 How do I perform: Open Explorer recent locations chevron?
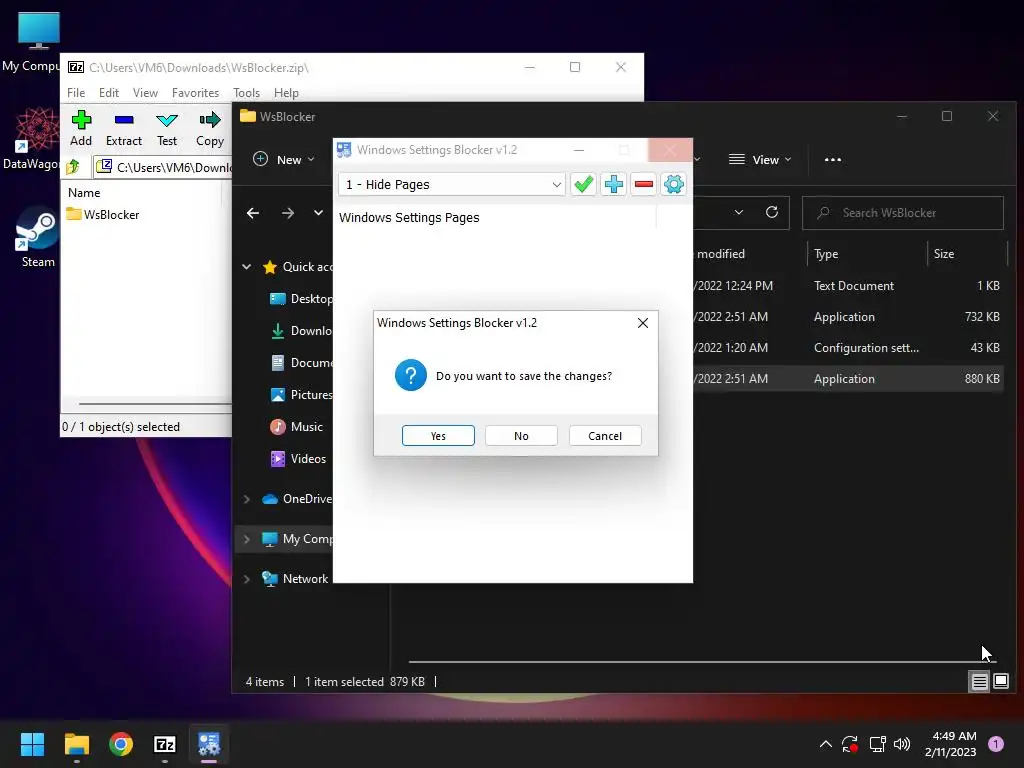[x=318, y=213]
